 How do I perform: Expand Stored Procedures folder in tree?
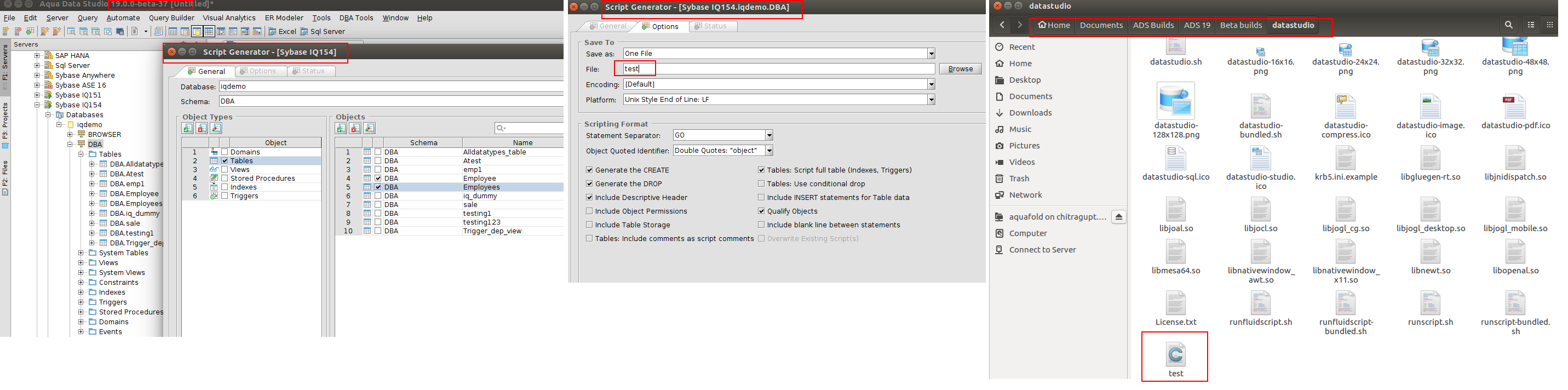click(x=81, y=312)
